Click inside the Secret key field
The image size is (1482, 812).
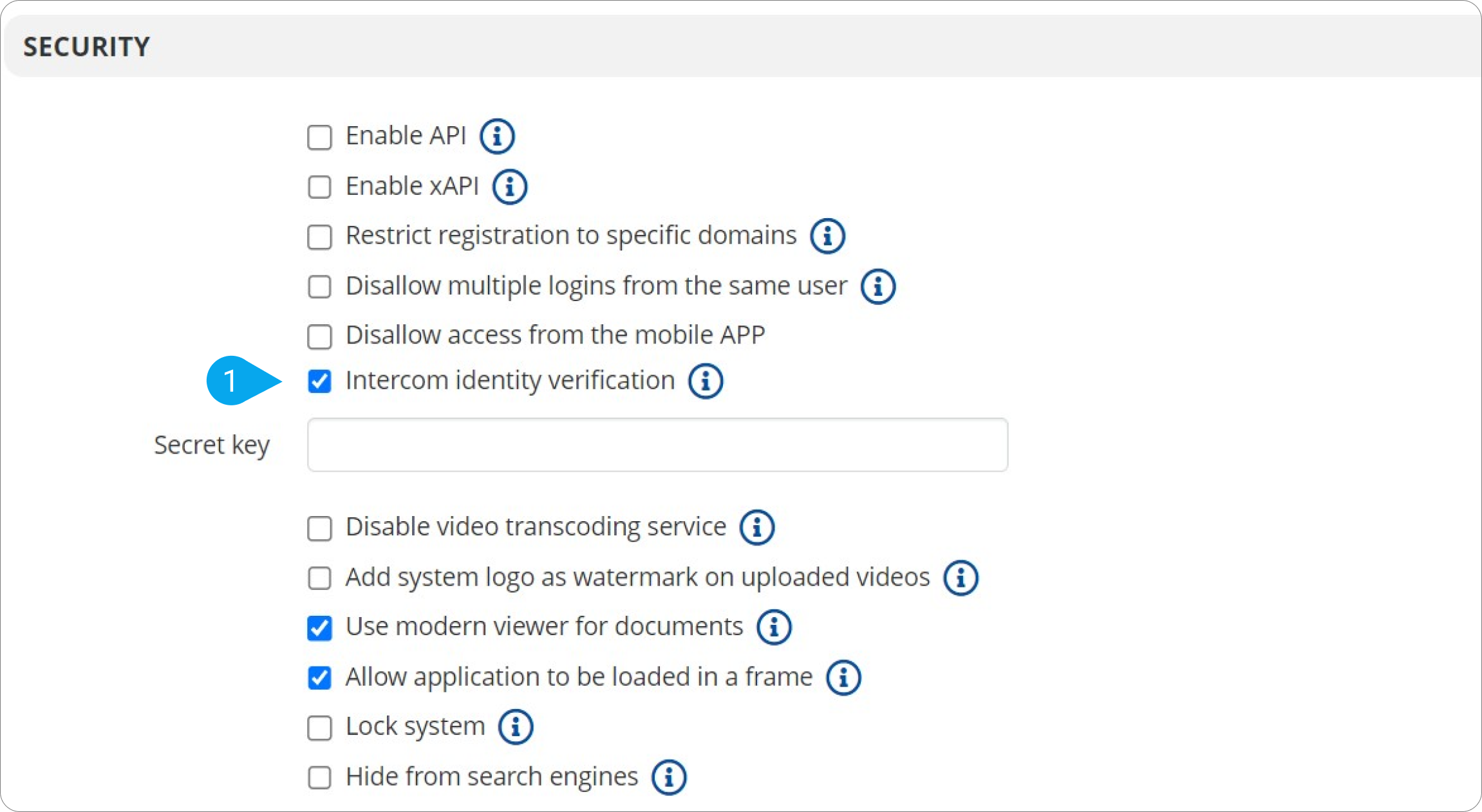(657, 444)
